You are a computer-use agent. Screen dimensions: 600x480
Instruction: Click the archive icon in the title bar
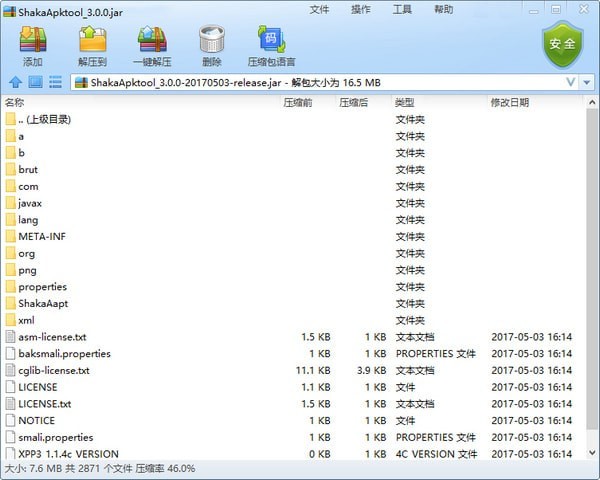pyautogui.click(x=9, y=12)
